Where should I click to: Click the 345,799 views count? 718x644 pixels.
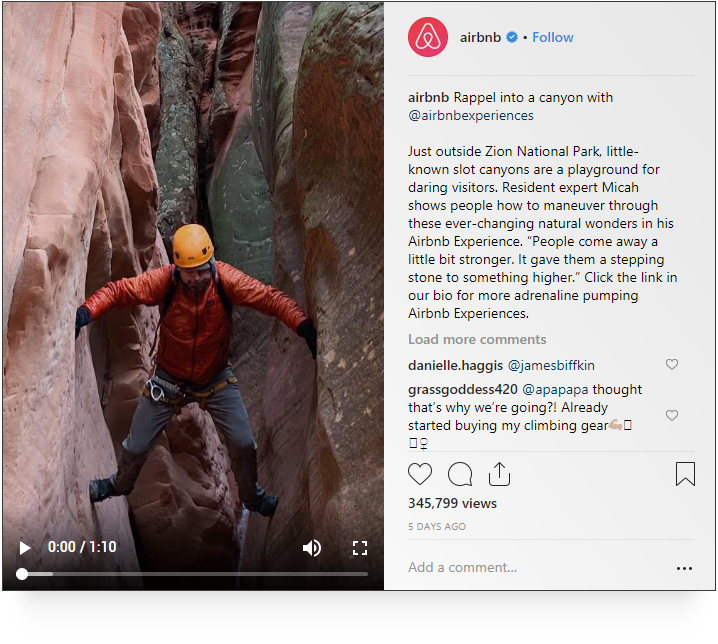452,503
